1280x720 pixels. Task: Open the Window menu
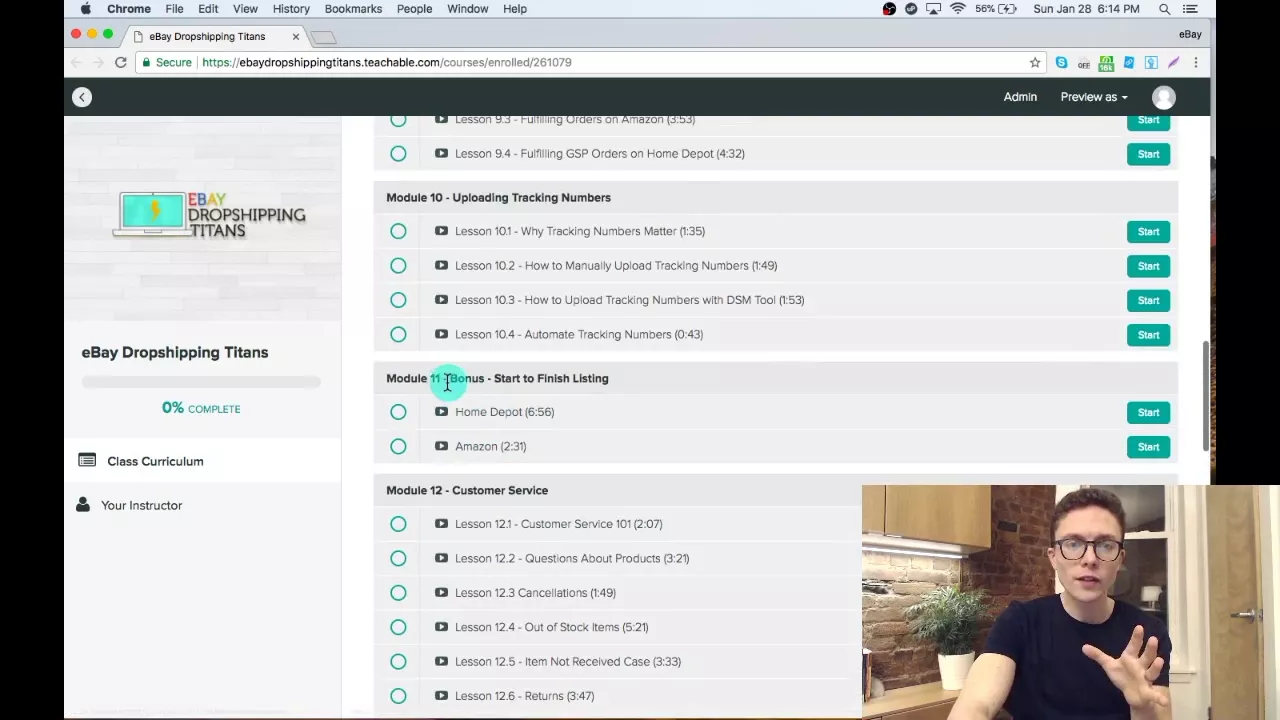click(x=467, y=9)
